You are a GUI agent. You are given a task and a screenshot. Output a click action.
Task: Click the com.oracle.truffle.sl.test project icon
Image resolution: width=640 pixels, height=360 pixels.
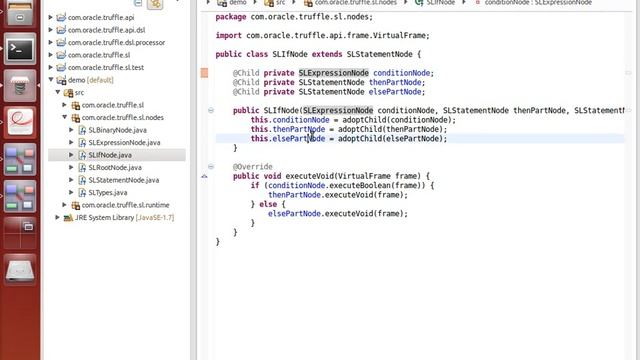[x=61, y=67]
